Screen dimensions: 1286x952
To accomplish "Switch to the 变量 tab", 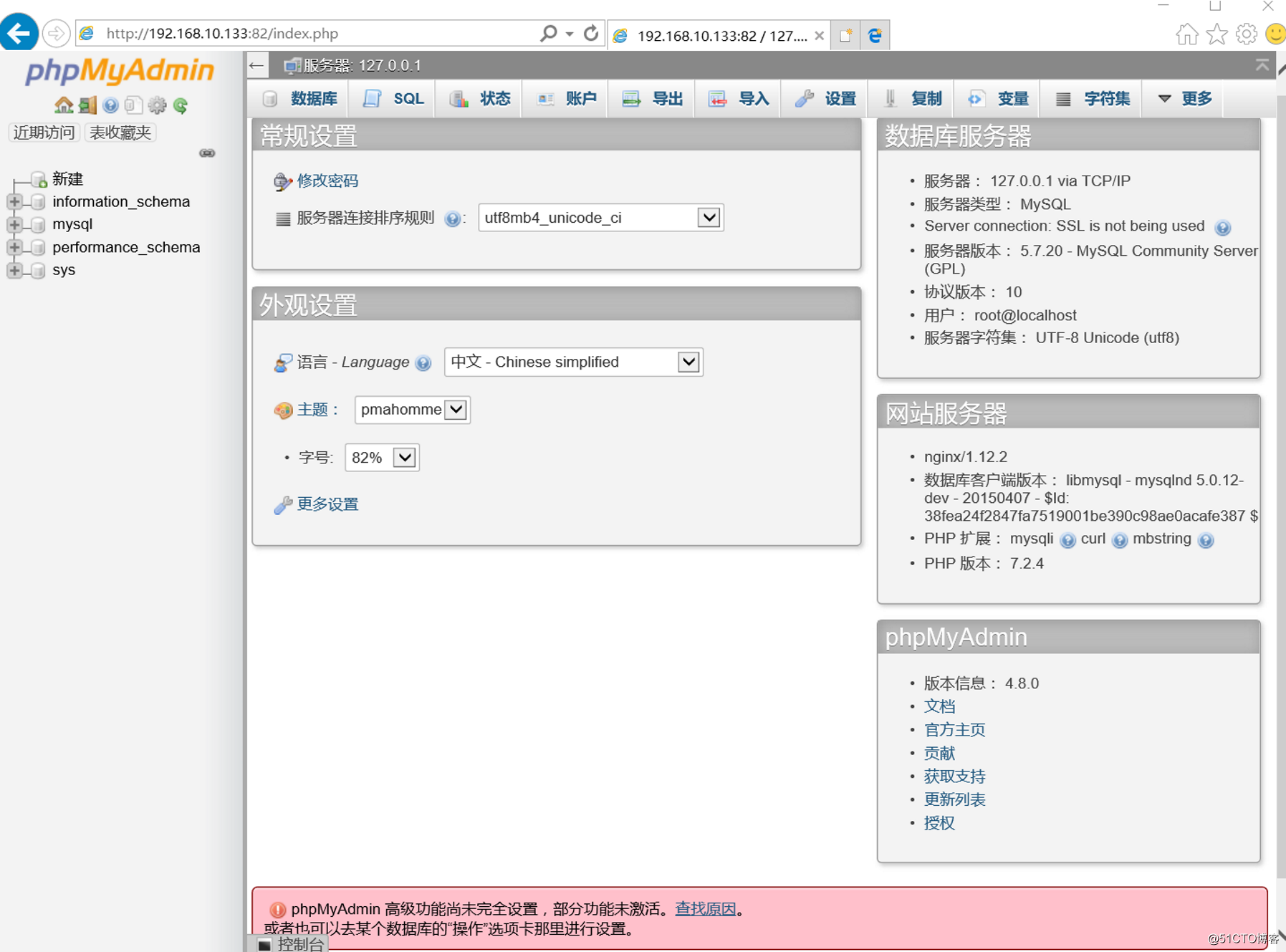I will (998, 99).
